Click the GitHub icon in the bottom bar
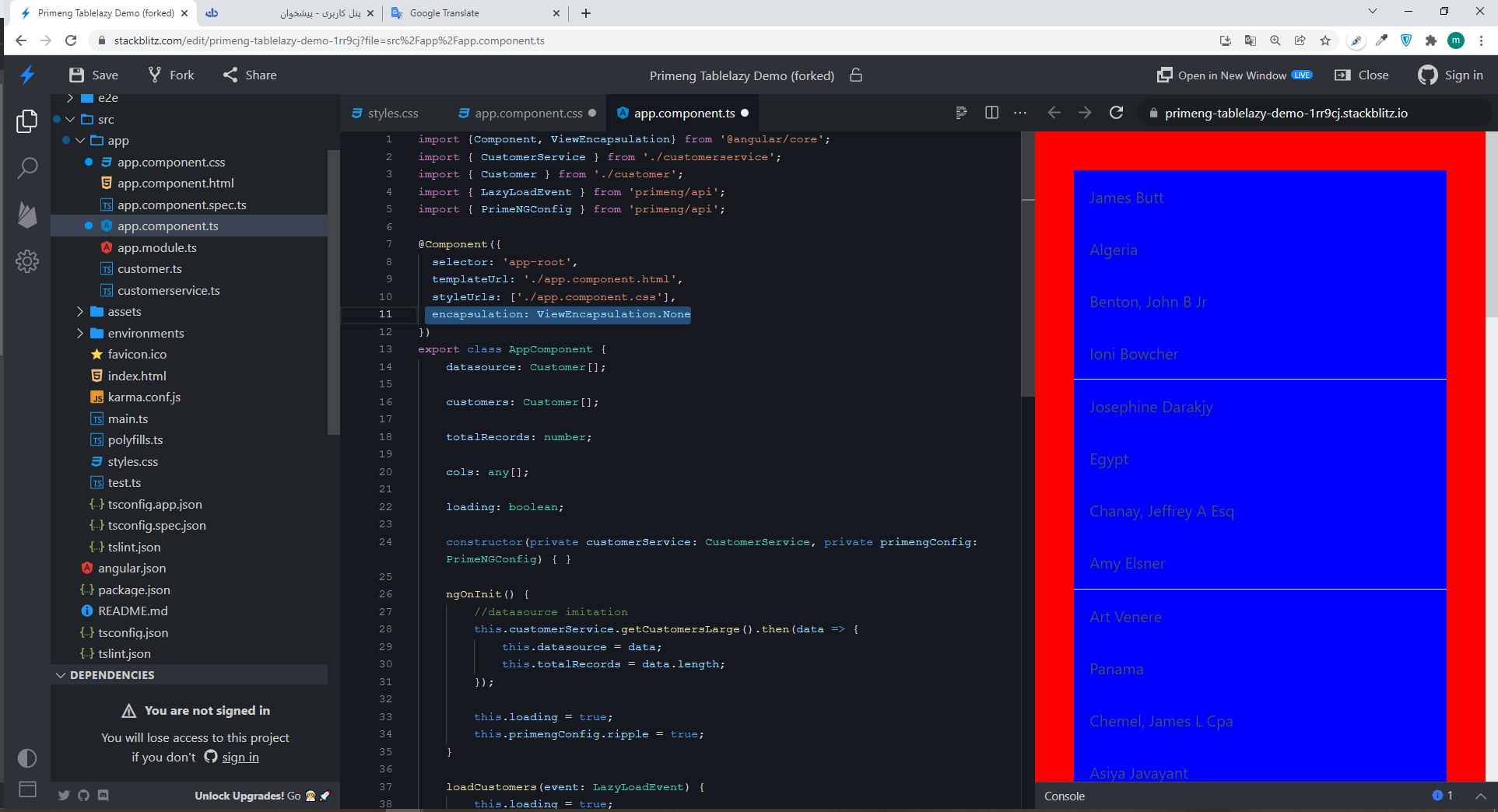 click(x=83, y=795)
